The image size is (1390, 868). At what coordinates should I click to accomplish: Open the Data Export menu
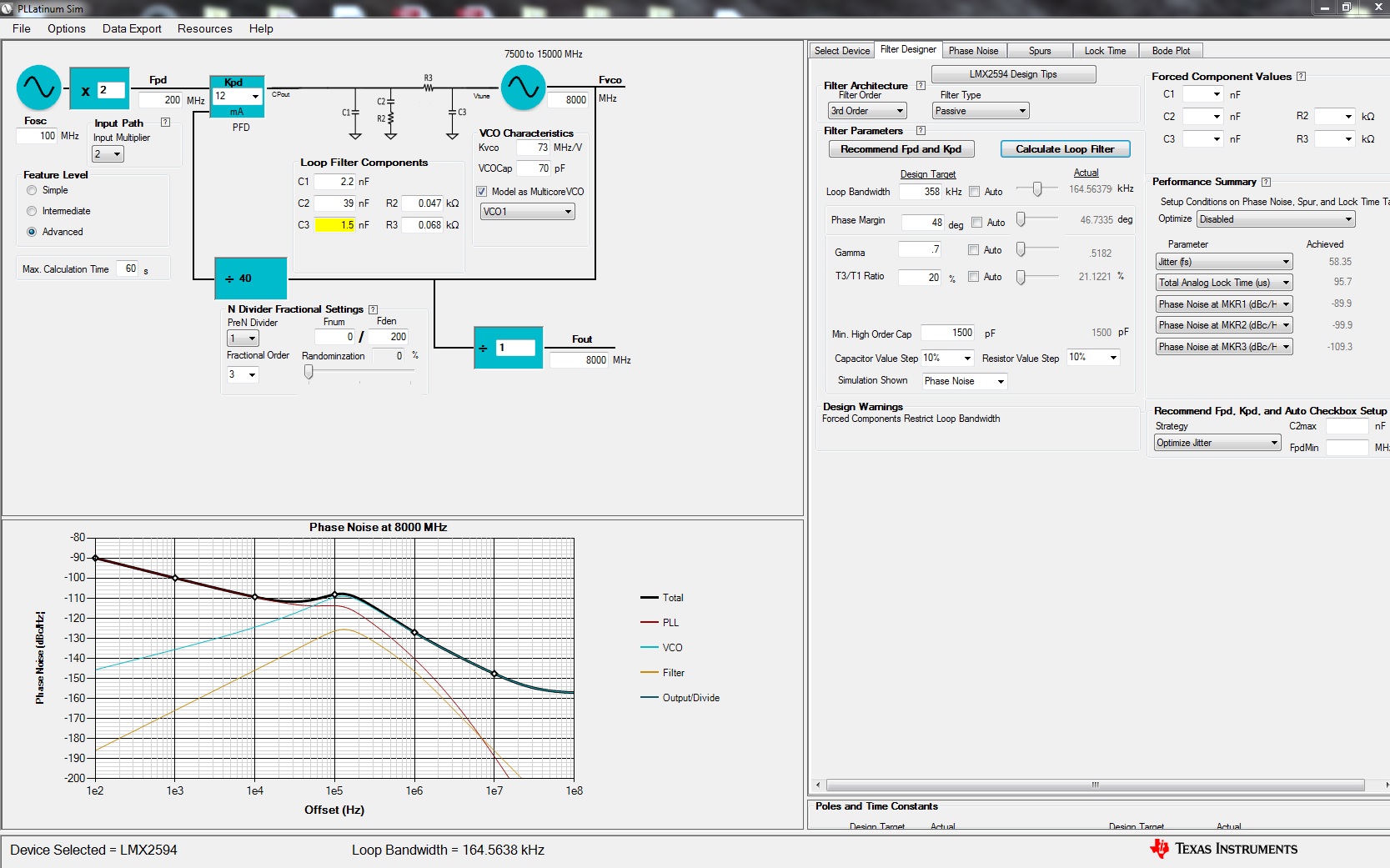[x=132, y=28]
